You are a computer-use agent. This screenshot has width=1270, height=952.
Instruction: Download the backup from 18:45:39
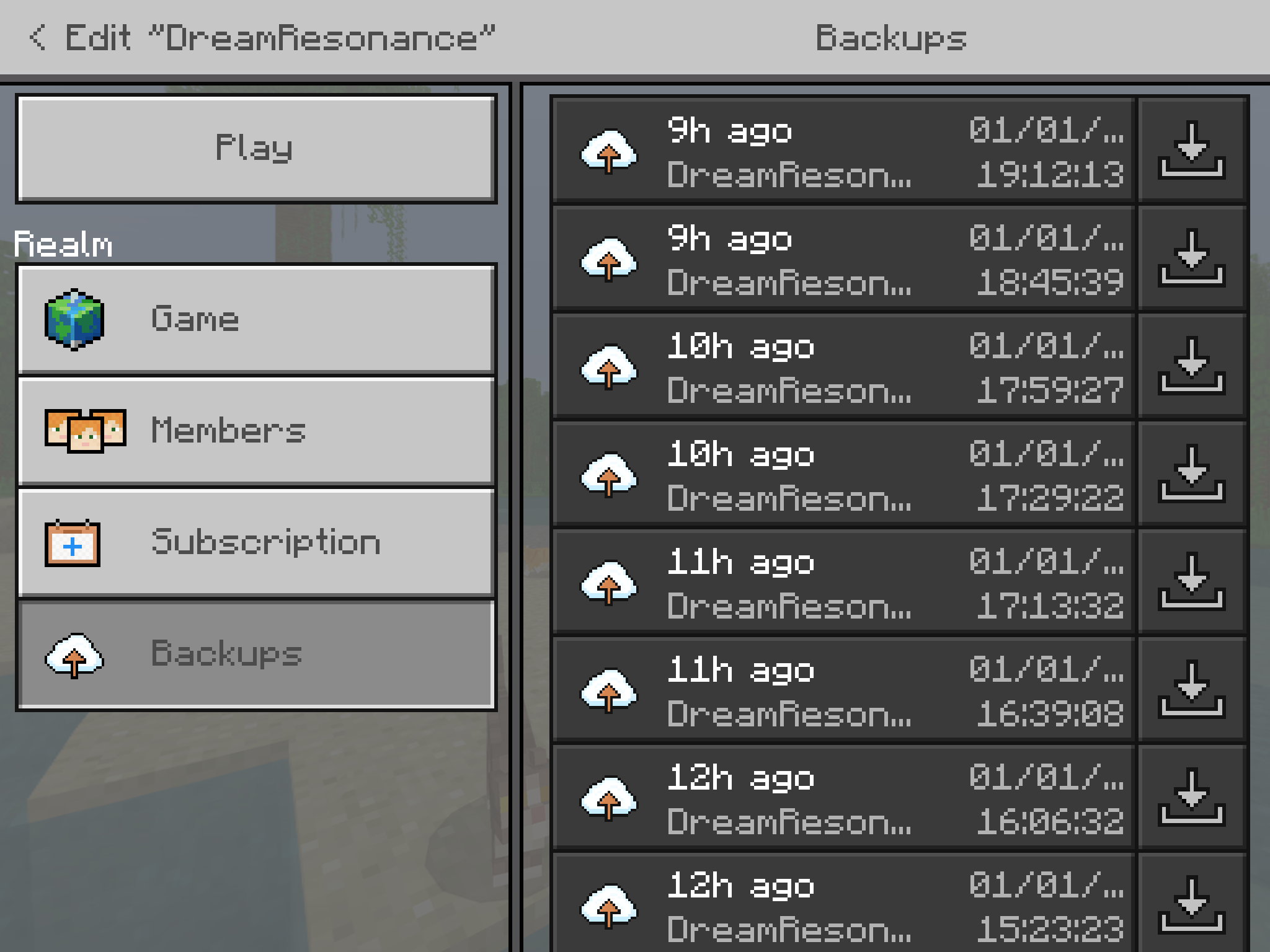click(x=1192, y=258)
